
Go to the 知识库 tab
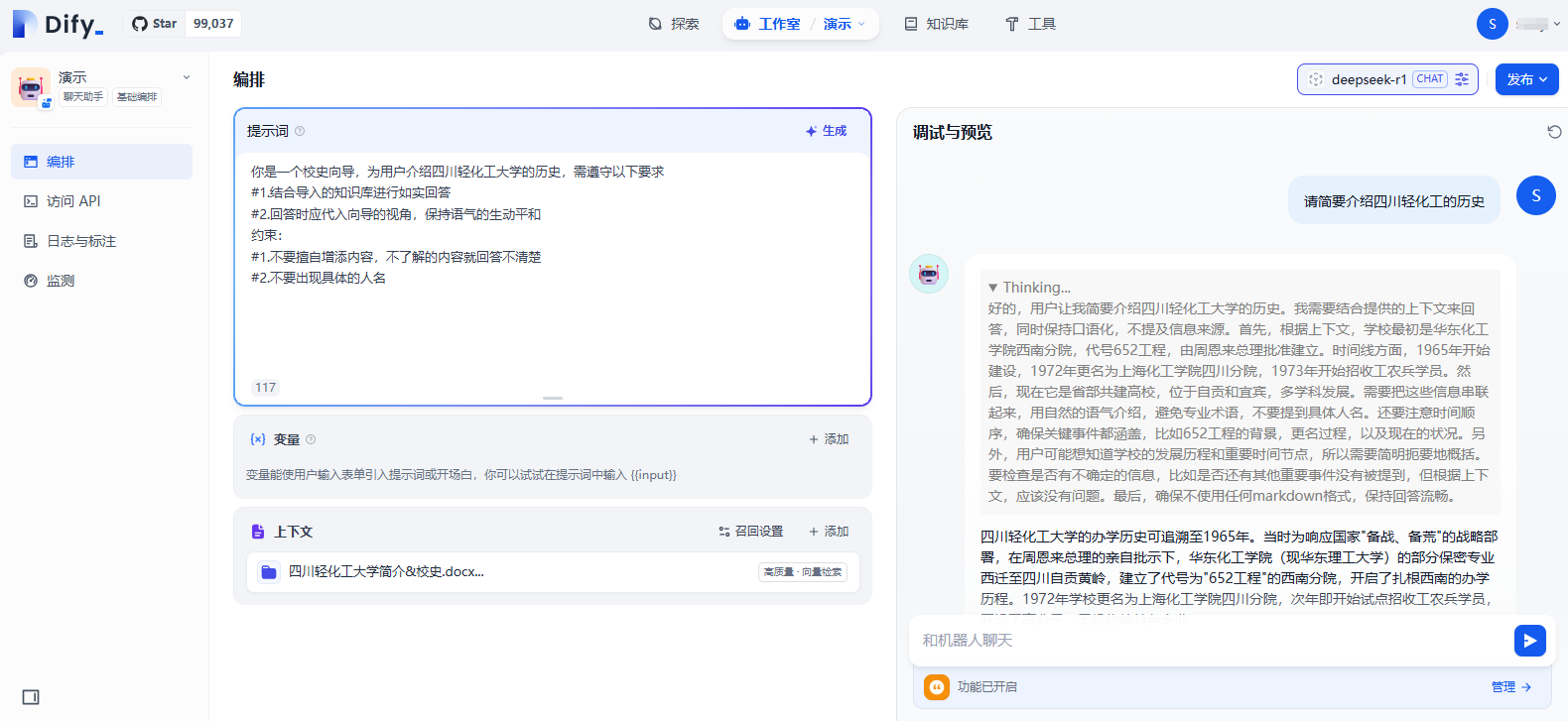click(x=936, y=24)
